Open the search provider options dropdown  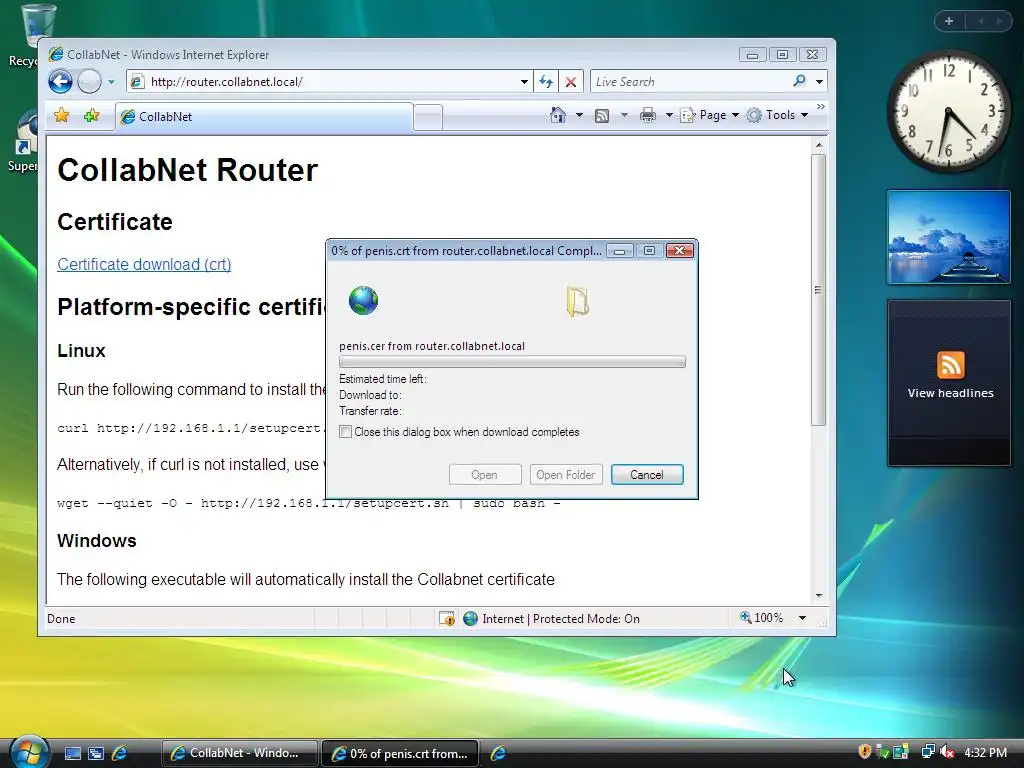click(x=819, y=82)
